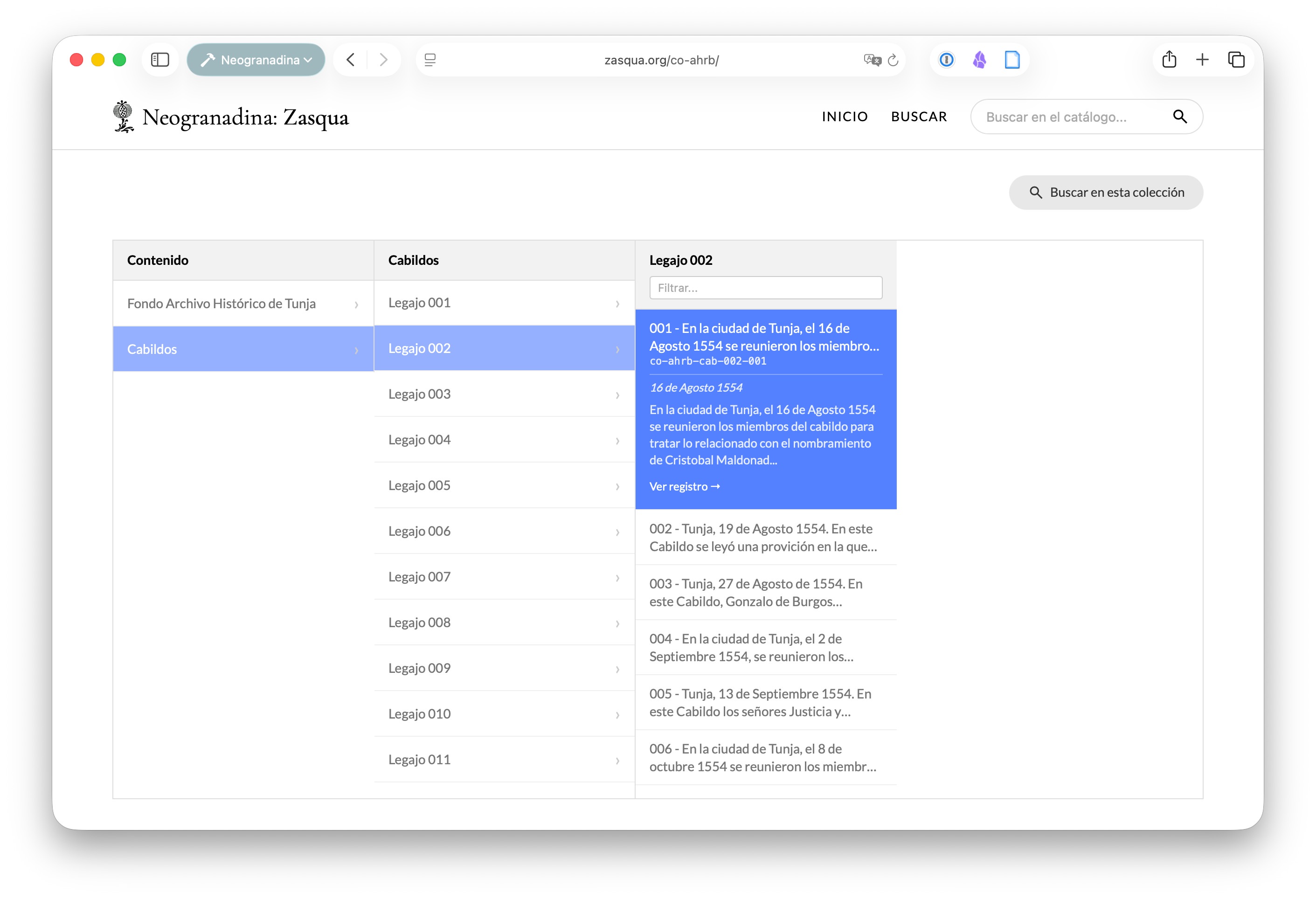
Task: Select record 003 - Tunja, 27 de Agosto
Action: pyautogui.click(x=765, y=592)
